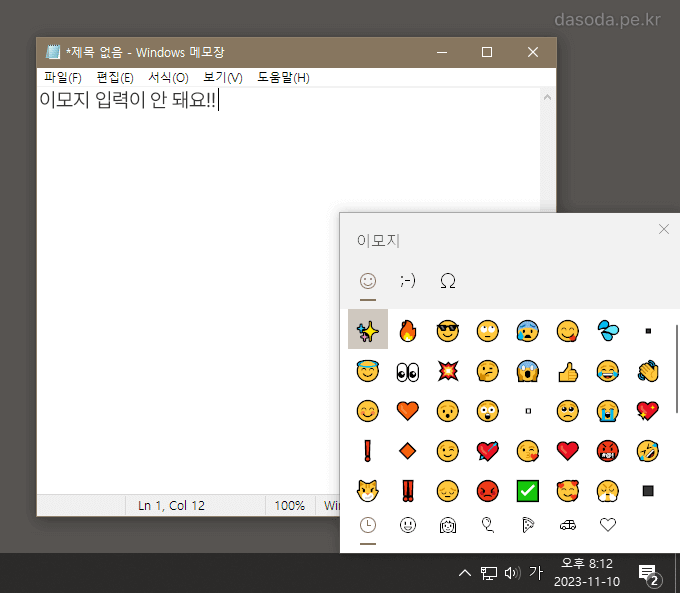Open the symbols omega tab

448,281
